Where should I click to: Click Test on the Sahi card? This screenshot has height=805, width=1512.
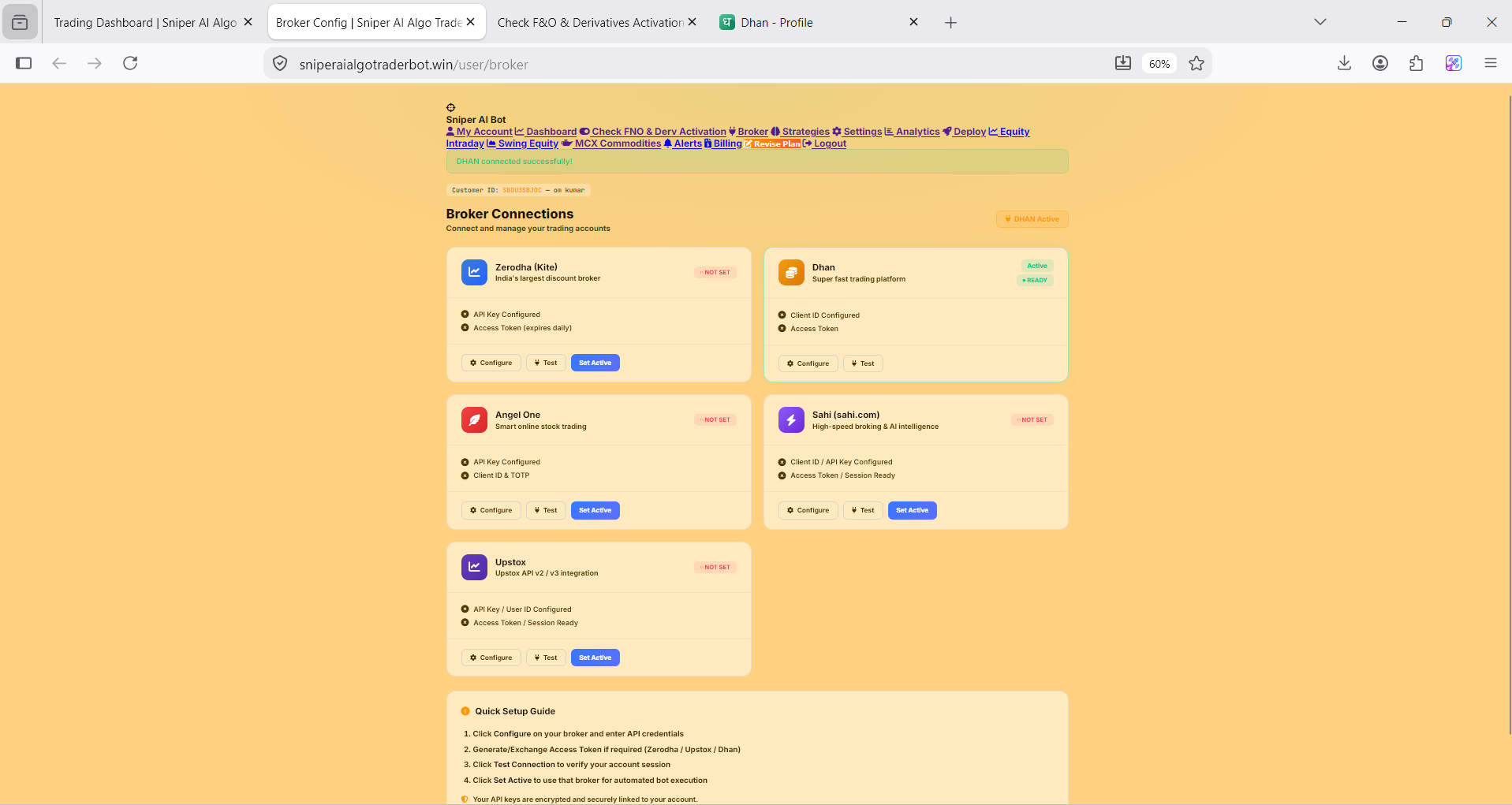(863, 510)
